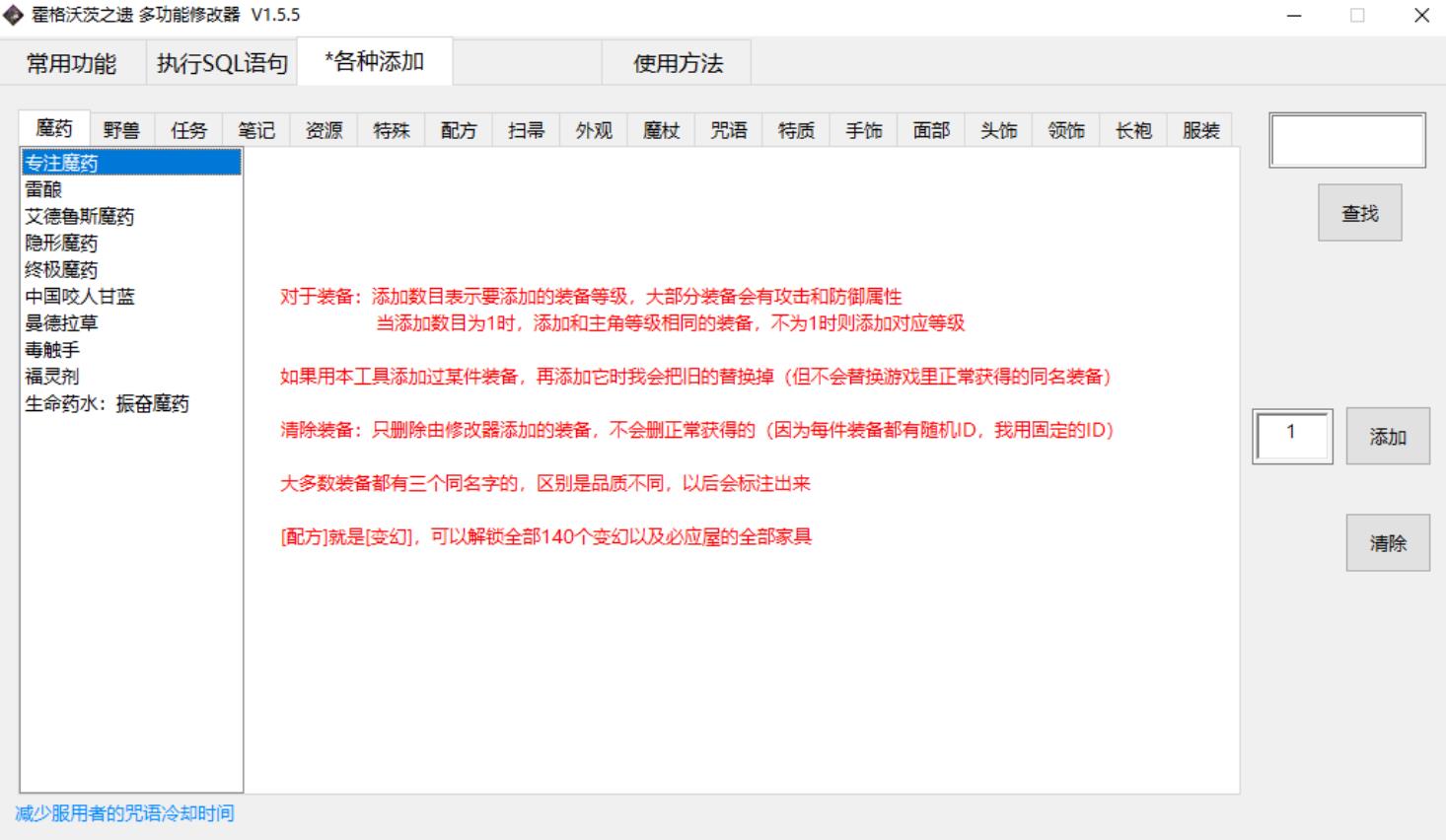The image size is (1446, 840).
Task: Open the 服装 category tab
Action: 1200,130
